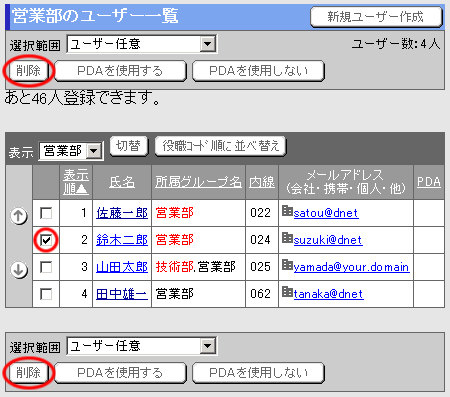The image size is (450, 397).
Task: Click 役職コード順に並べ替え button
Action: [220, 146]
